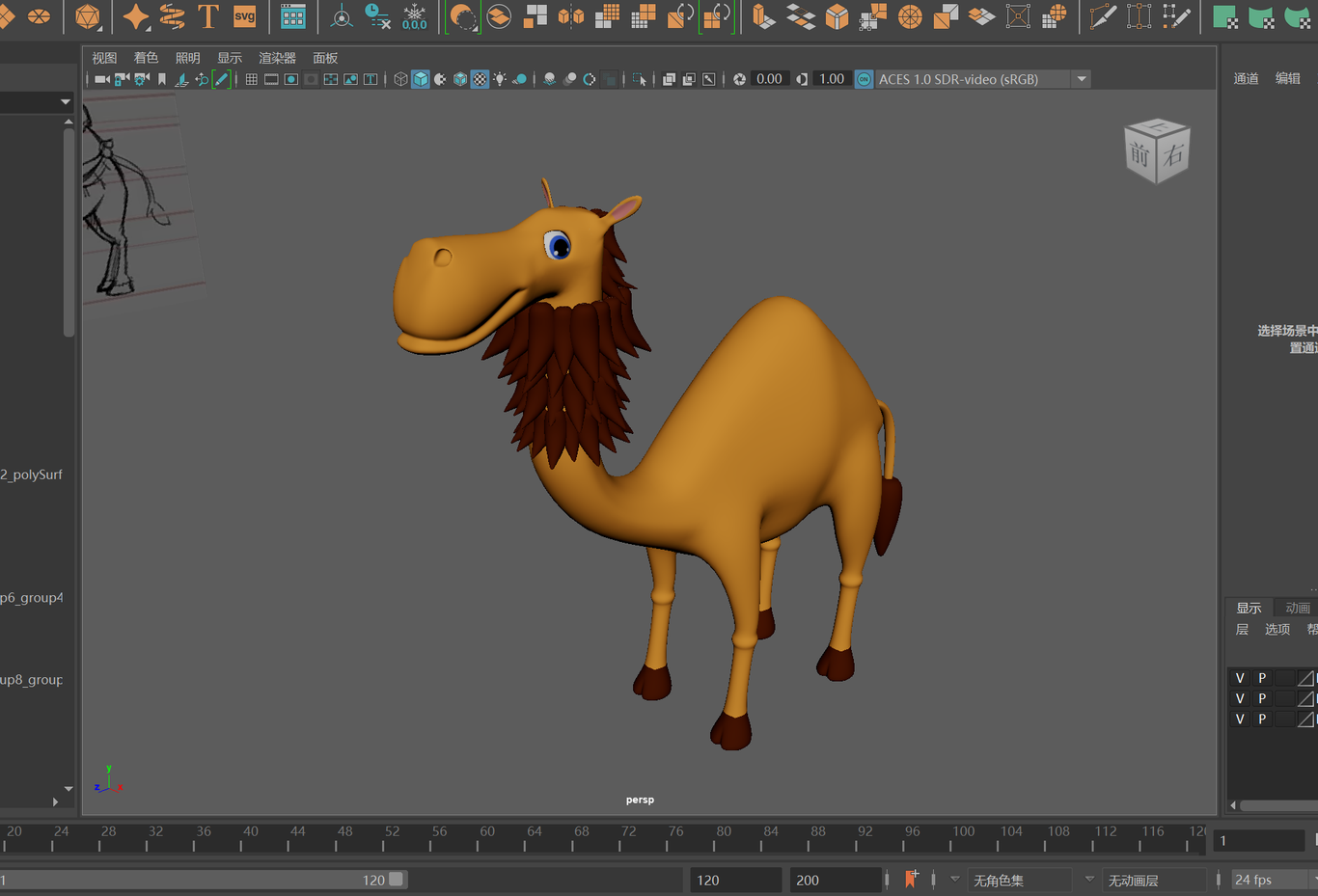Viewport: 1318px width, 896px height.
Task: Select the polygon Type text tool
Action: pos(207,16)
